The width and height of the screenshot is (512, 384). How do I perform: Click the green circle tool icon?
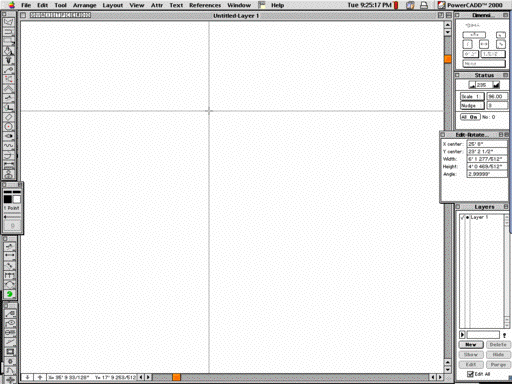point(9,294)
